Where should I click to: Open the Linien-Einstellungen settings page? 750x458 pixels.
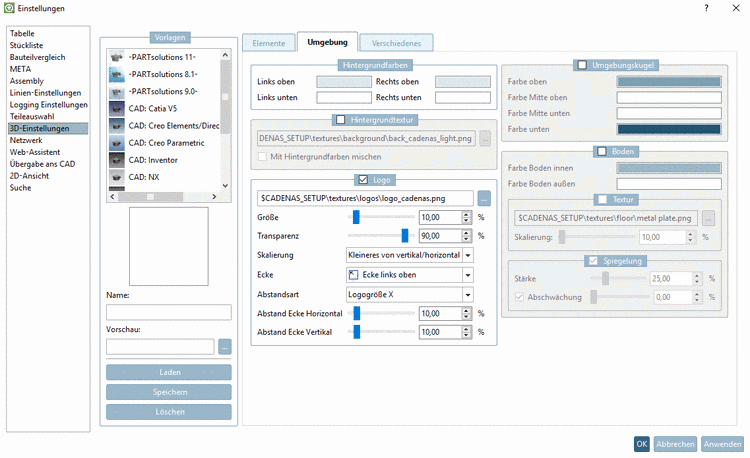(x=45, y=93)
